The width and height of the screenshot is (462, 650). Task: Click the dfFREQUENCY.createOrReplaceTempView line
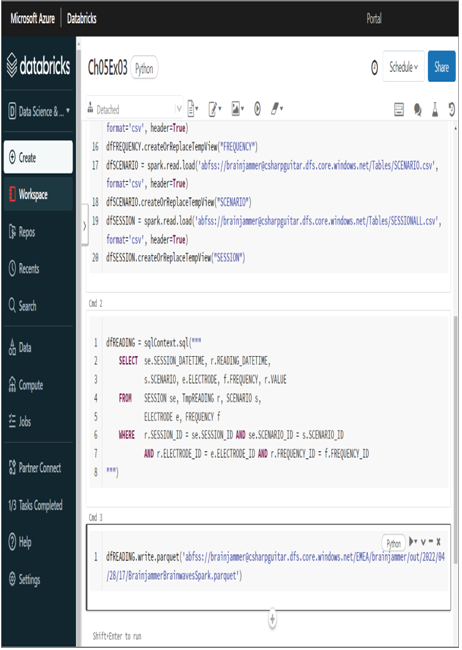click(182, 146)
